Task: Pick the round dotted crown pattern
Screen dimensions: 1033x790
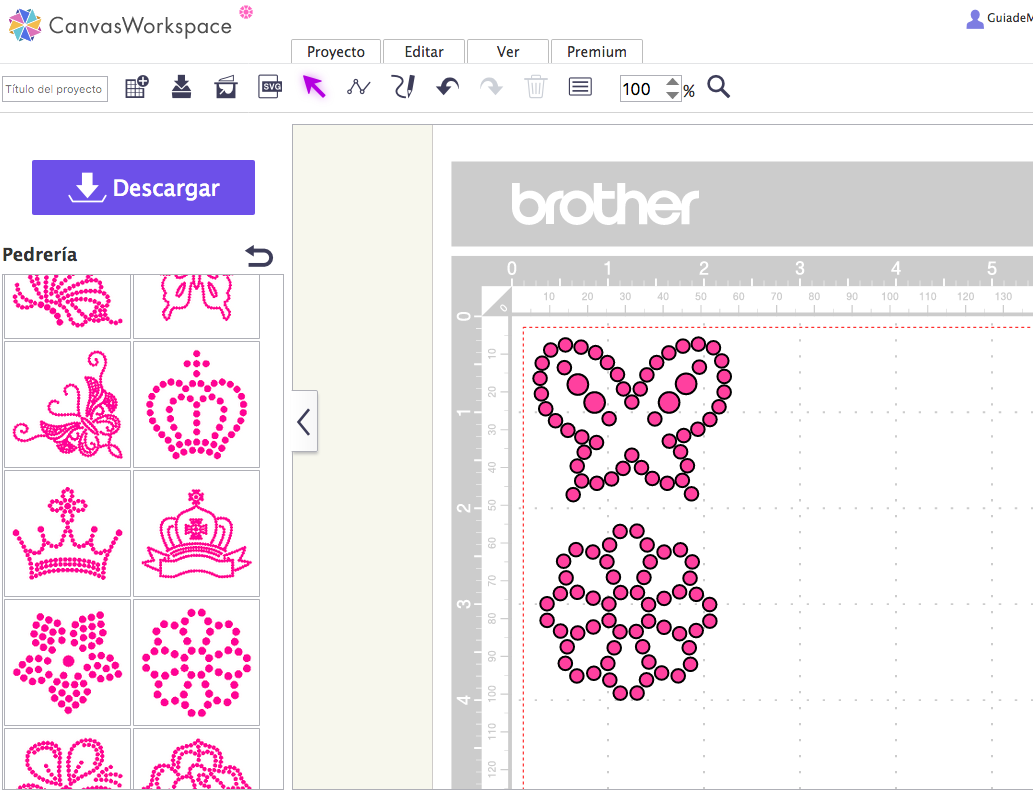Action: [196, 405]
